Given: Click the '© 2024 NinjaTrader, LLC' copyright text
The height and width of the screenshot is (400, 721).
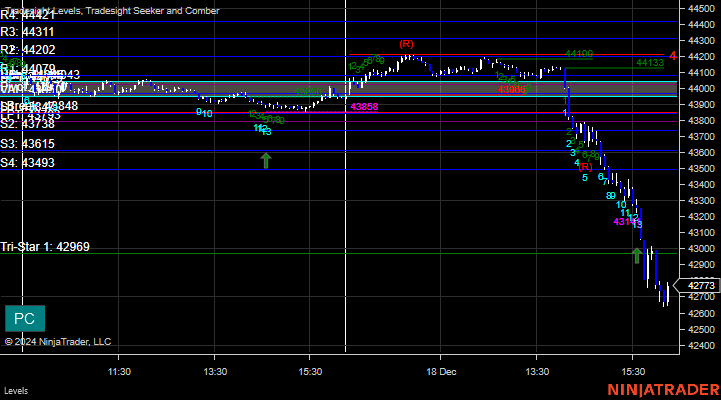Looking at the screenshot, I should (x=58, y=342).
